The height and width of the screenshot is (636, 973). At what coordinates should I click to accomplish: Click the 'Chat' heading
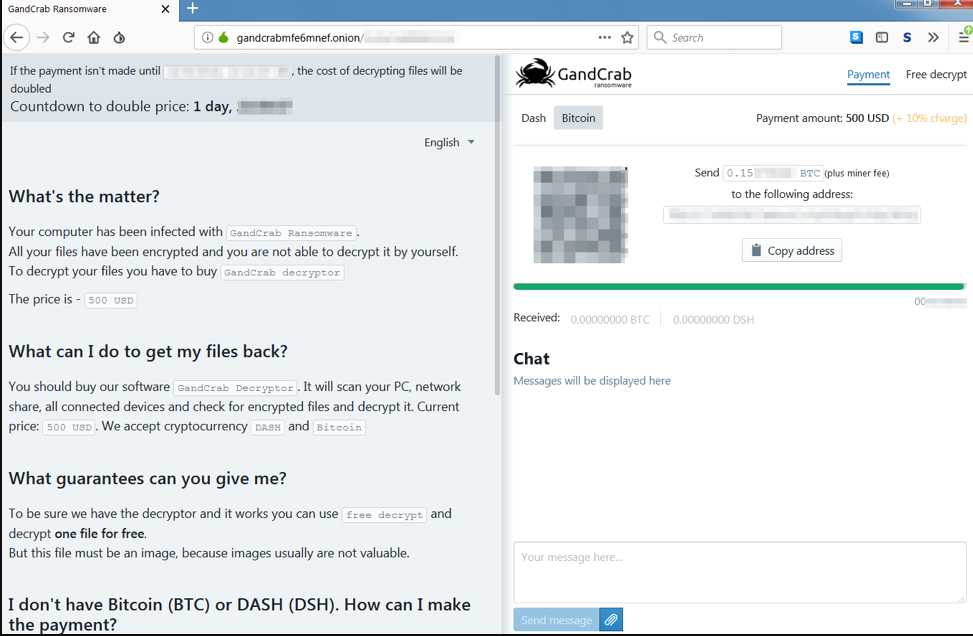tap(531, 359)
